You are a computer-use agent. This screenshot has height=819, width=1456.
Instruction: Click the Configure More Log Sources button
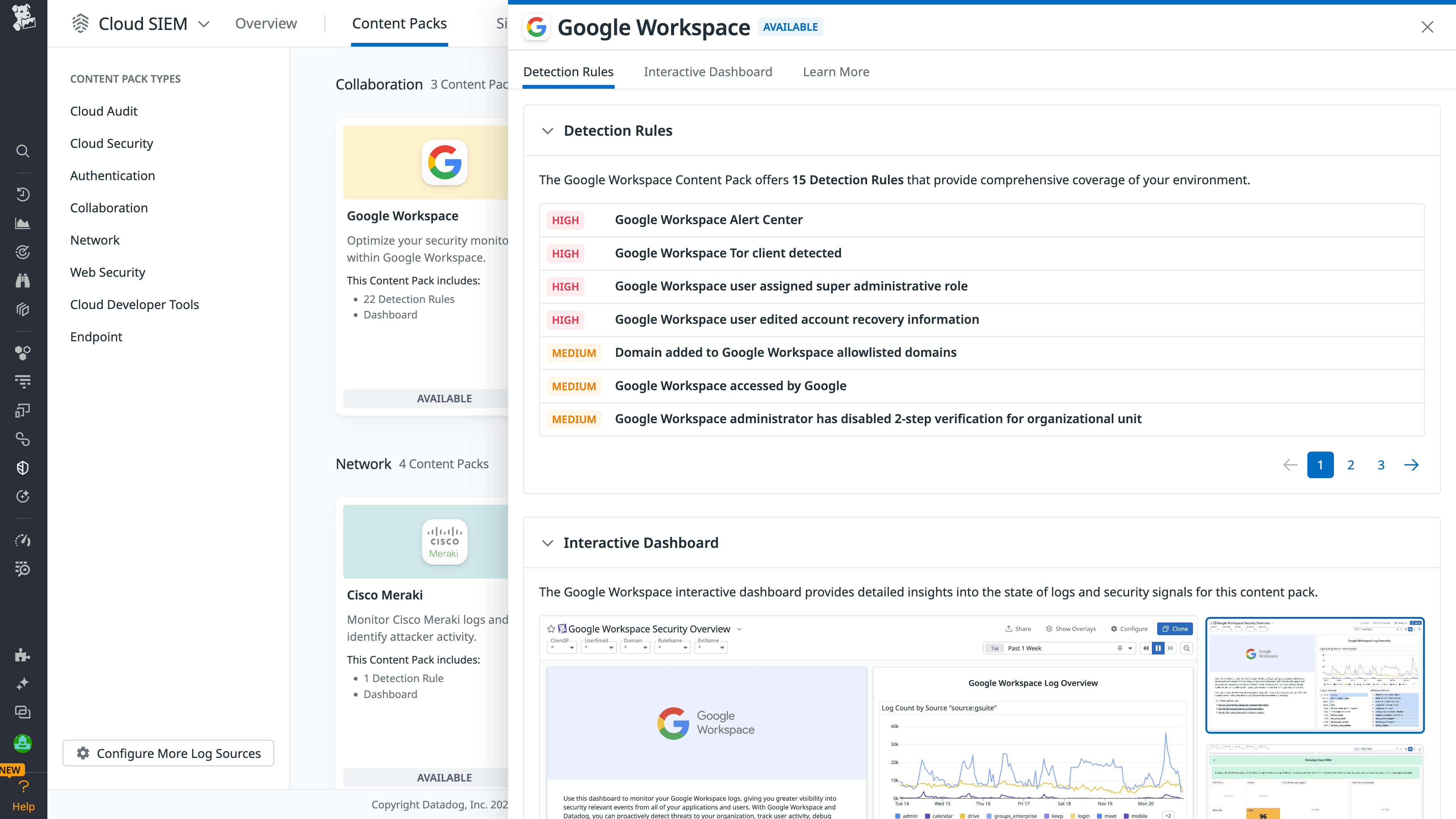tap(168, 753)
